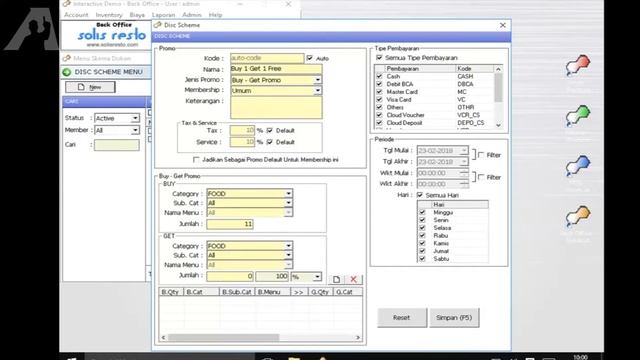
Task: Click the Reset button
Action: [x=402, y=318]
